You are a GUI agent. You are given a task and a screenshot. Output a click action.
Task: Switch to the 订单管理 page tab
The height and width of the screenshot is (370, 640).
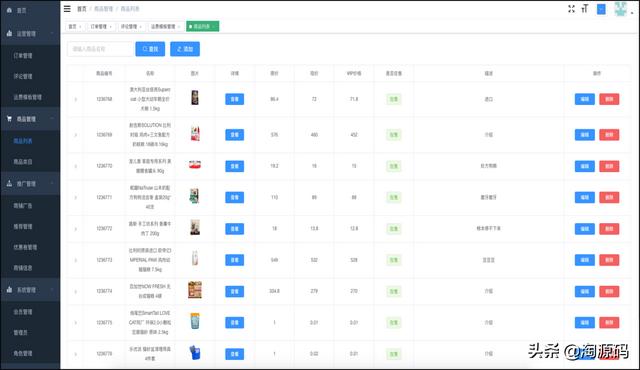coord(101,27)
